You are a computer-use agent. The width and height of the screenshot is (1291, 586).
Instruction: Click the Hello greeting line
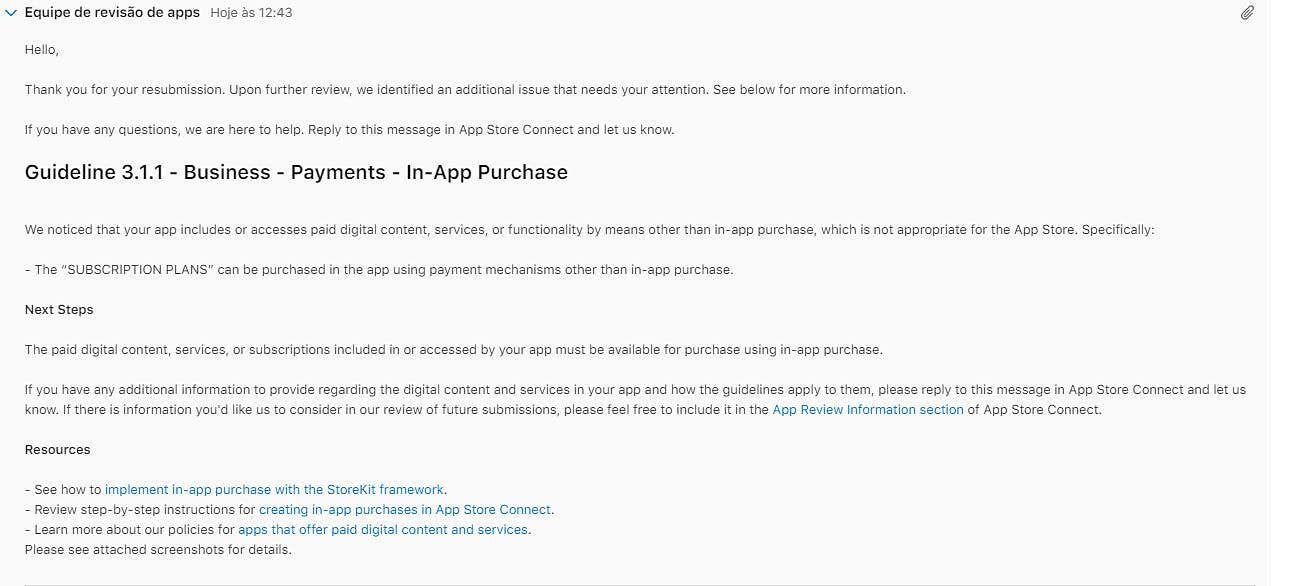click(x=42, y=49)
